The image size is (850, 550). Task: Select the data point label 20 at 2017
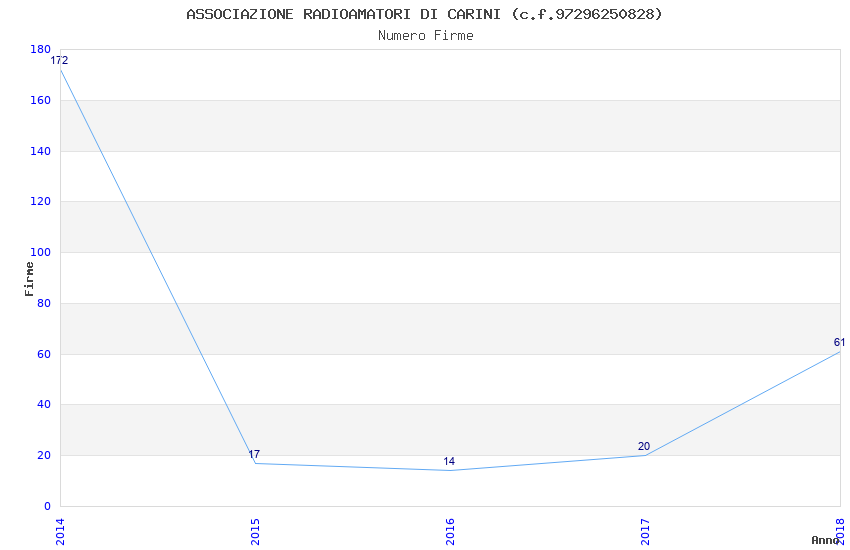point(643,446)
